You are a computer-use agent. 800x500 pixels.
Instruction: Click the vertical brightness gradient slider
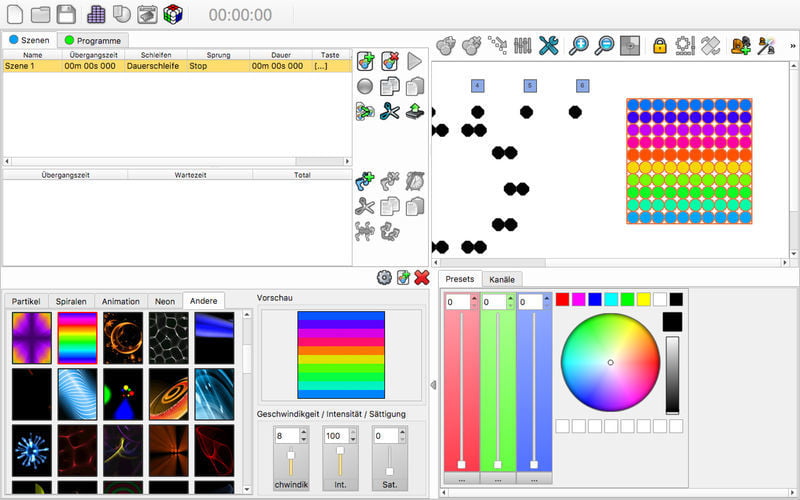click(x=672, y=375)
